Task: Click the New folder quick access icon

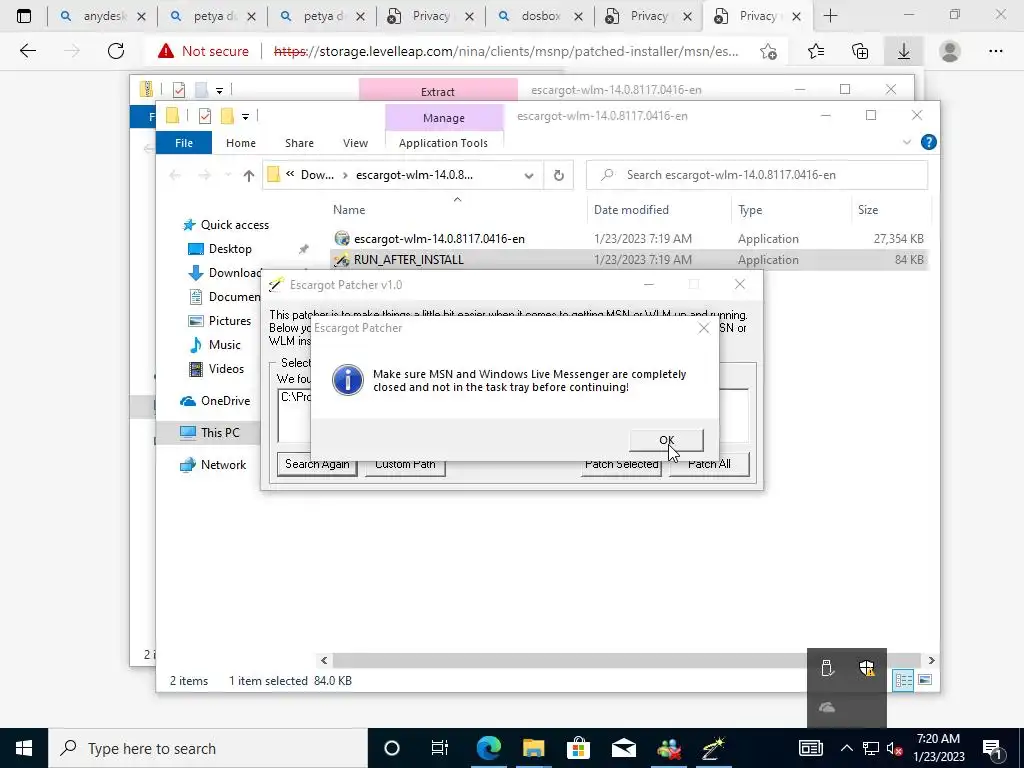Action: 227,116
